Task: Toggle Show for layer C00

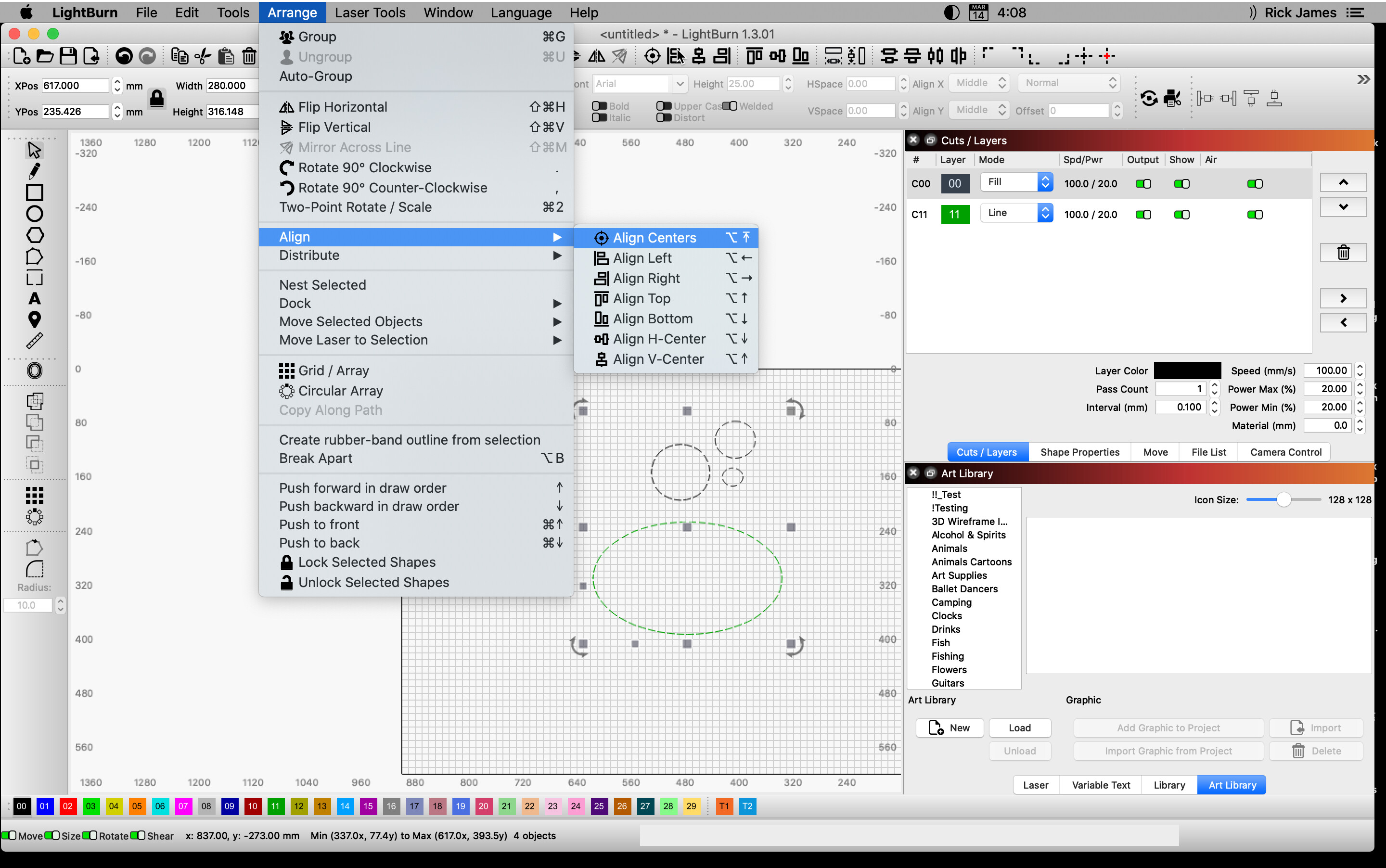Action: pos(1181,184)
